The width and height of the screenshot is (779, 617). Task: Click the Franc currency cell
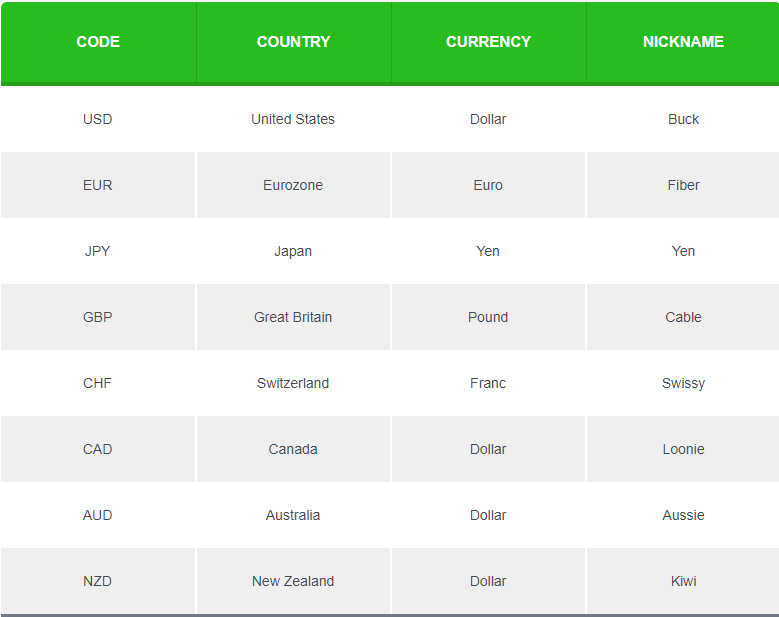point(488,383)
